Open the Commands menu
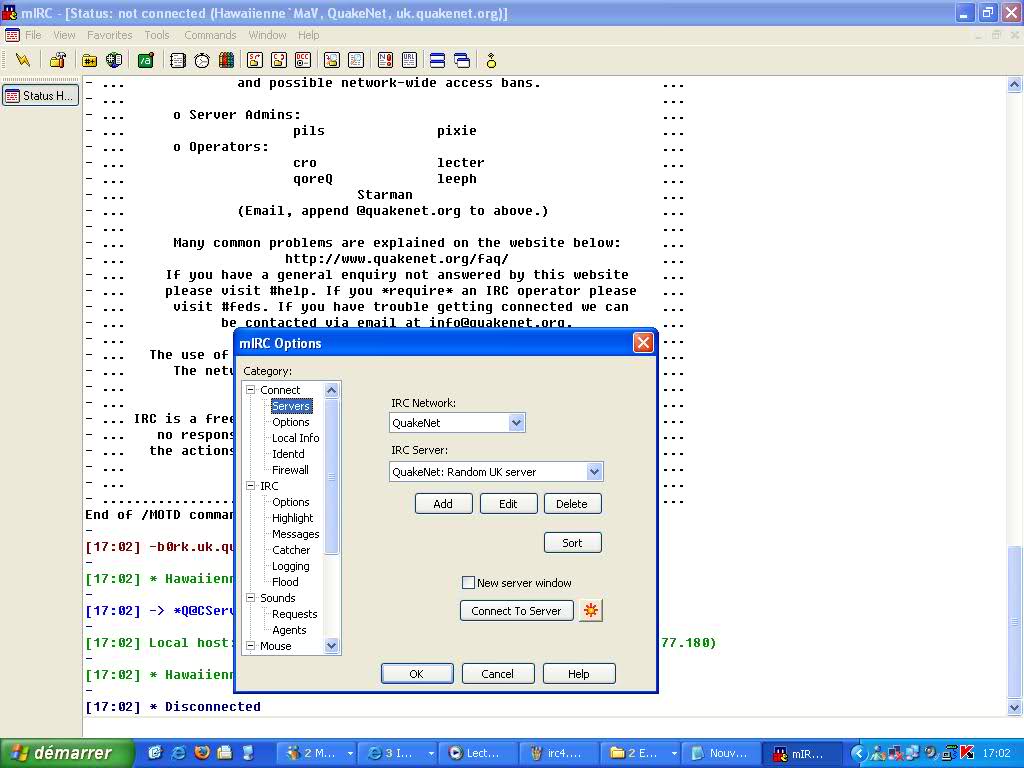This screenshot has height=768, width=1024. pos(210,35)
